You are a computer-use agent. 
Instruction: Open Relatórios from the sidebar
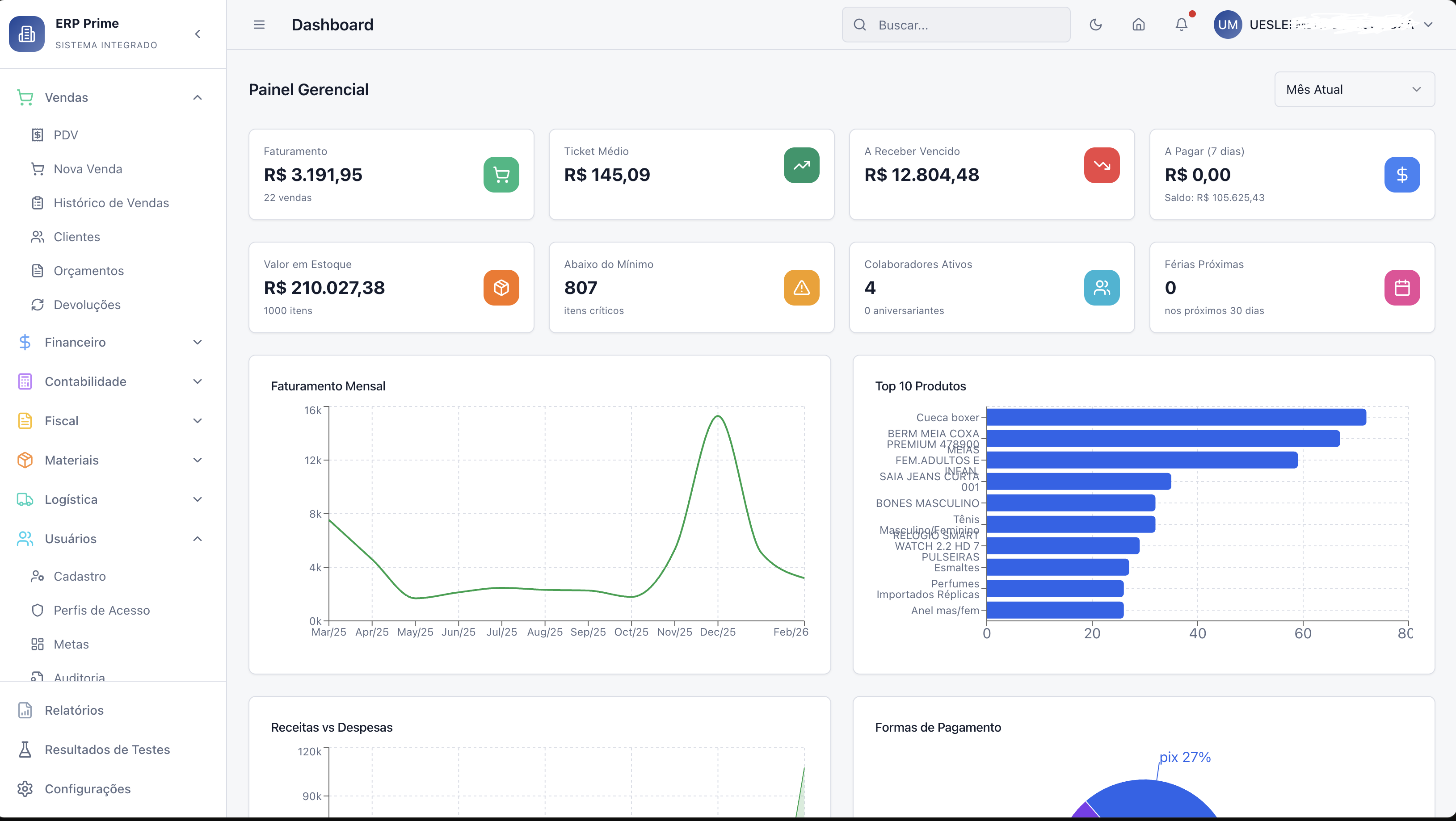(74, 710)
